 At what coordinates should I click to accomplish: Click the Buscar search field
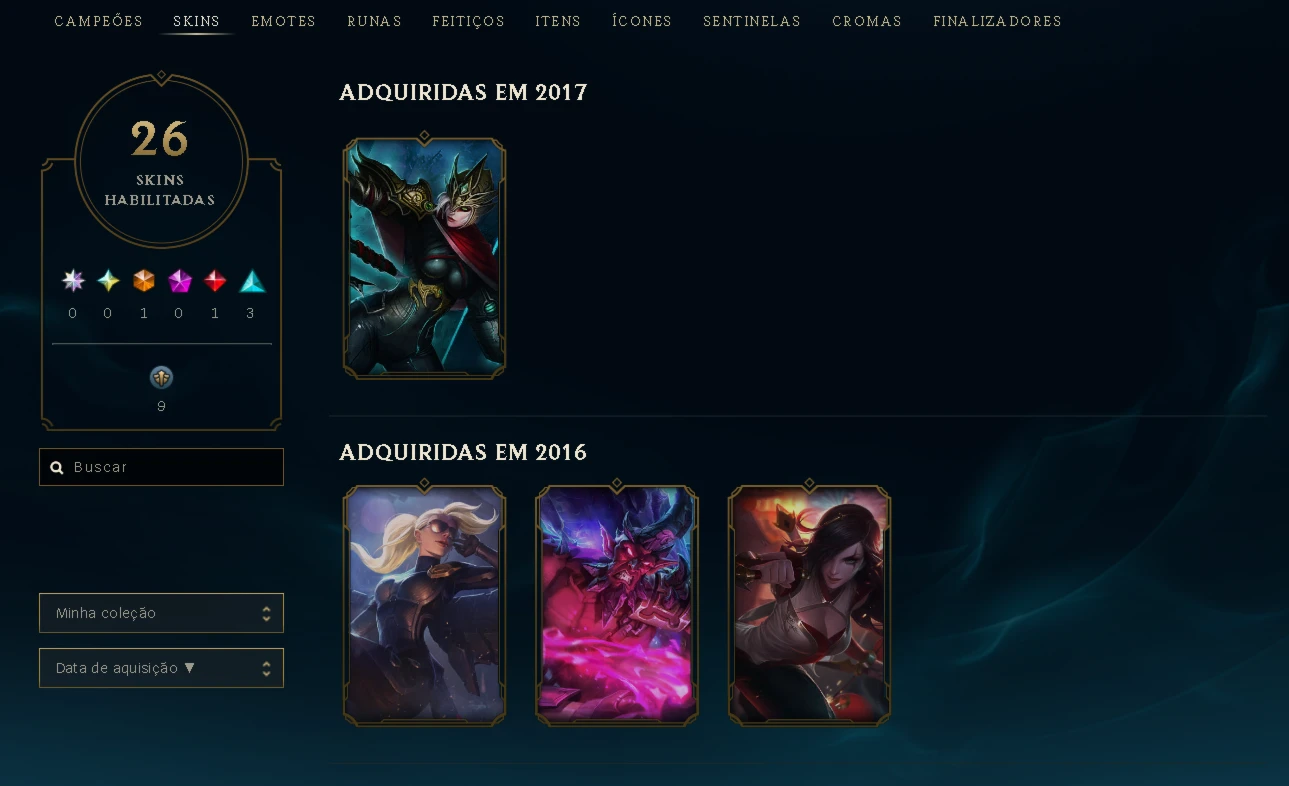[x=161, y=467]
